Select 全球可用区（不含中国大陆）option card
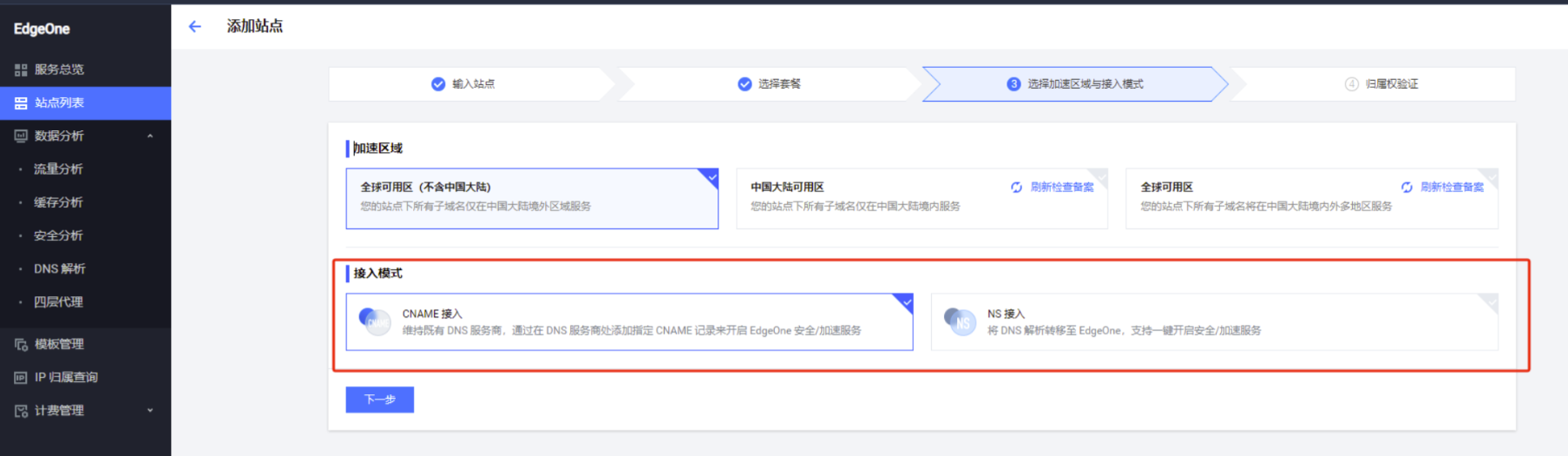 pyautogui.click(x=532, y=198)
